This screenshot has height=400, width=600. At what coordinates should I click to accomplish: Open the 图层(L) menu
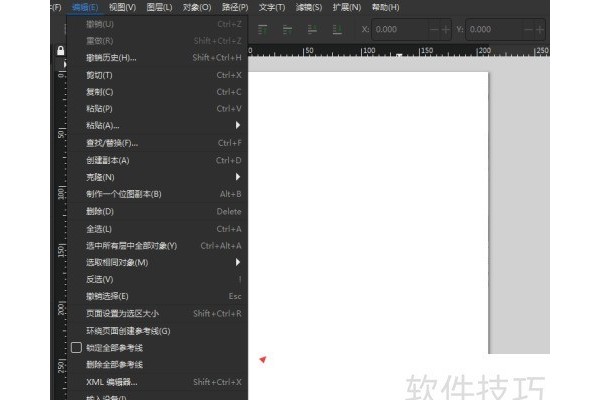159,7
